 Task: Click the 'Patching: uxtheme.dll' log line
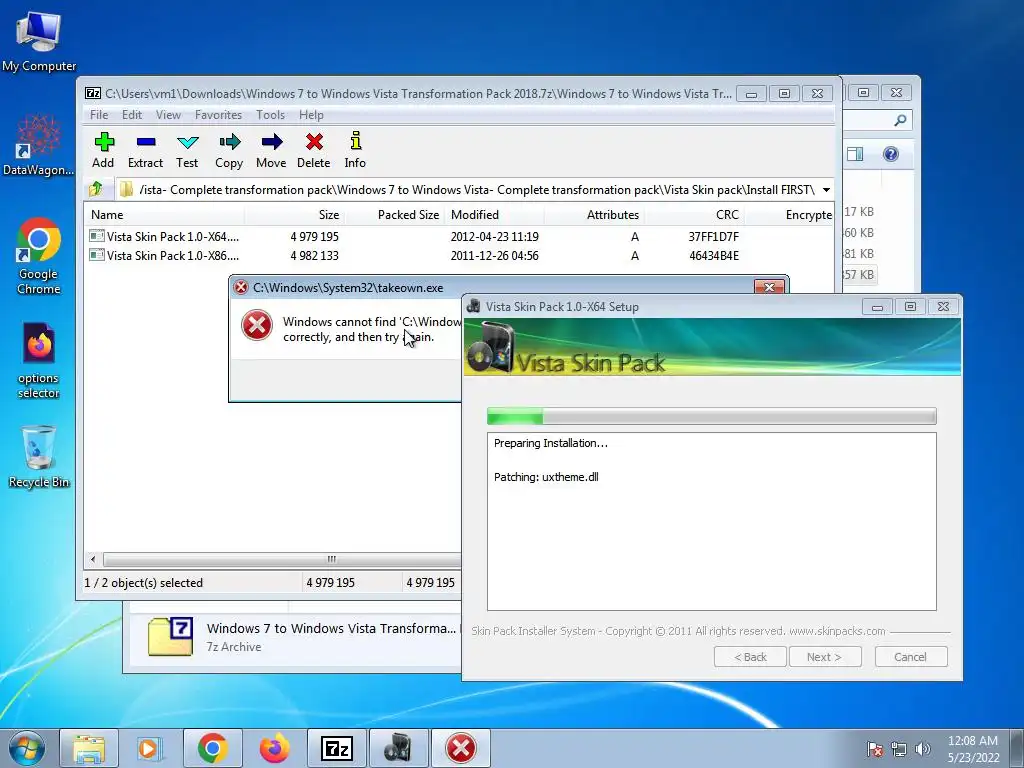click(546, 477)
